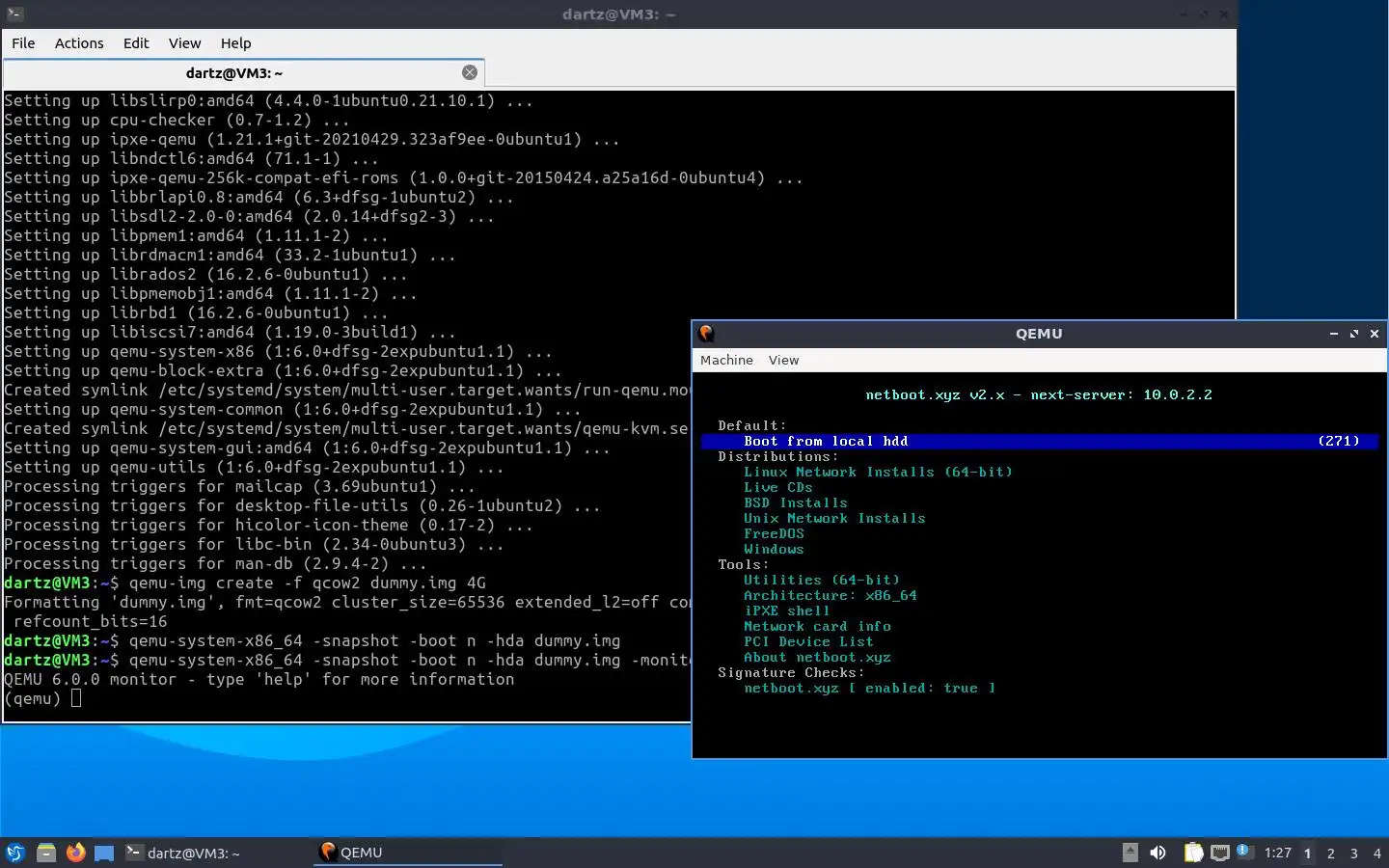Viewport: 1389px width, 868px height.
Task: Click the QEMU window title bar icon
Action: [706, 334]
